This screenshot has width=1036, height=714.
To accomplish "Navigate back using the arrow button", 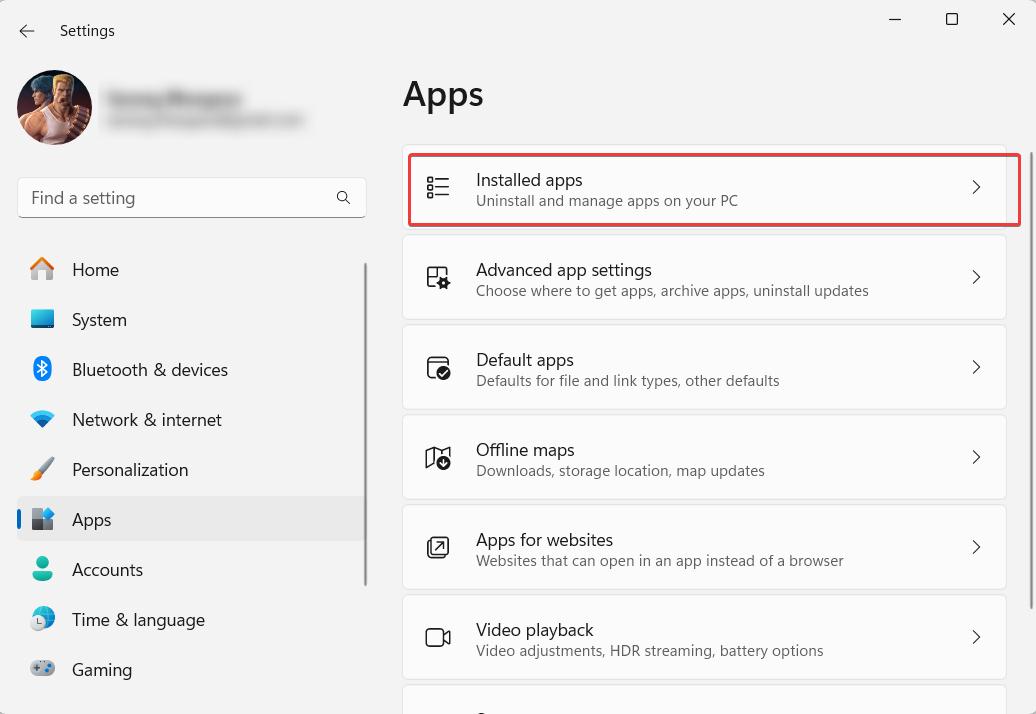I will point(26,30).
